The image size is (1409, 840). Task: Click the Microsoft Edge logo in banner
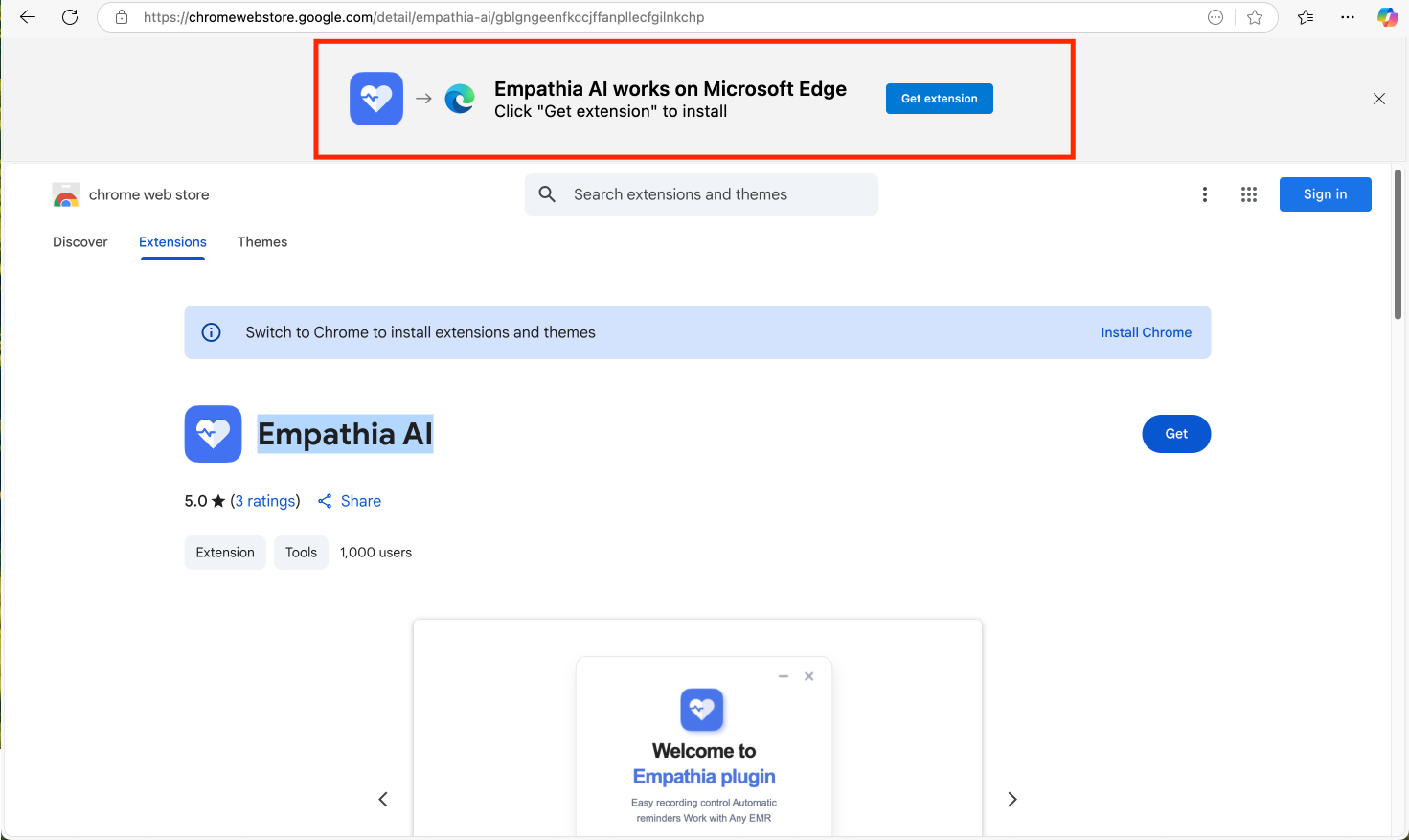point(460,99)
